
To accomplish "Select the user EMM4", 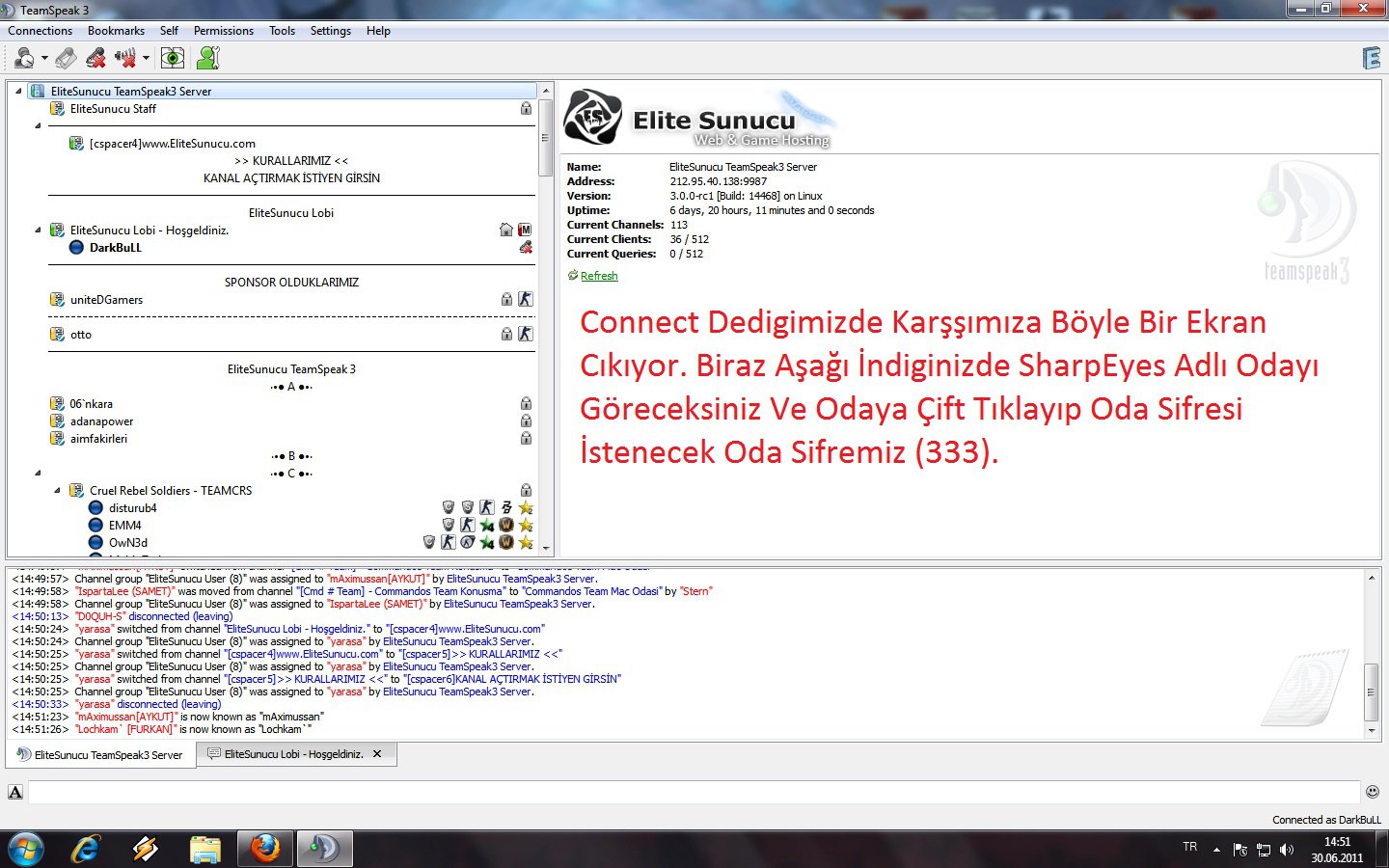I will pyautogui.click(x=125, y=526).
